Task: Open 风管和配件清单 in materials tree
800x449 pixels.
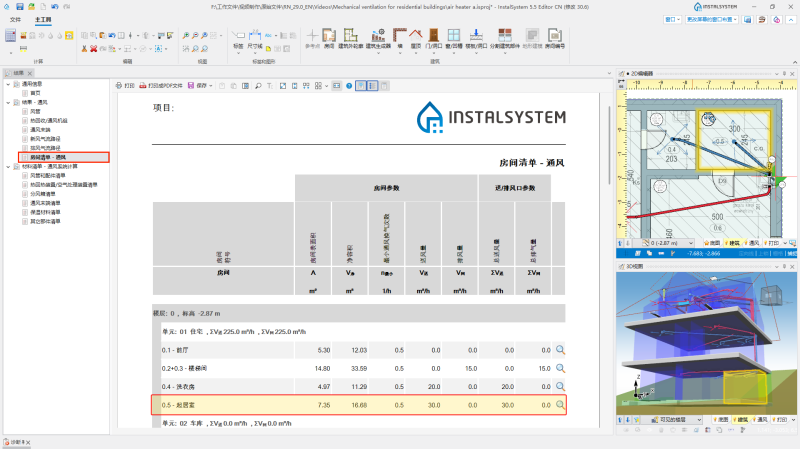Action: coord(47,176)
